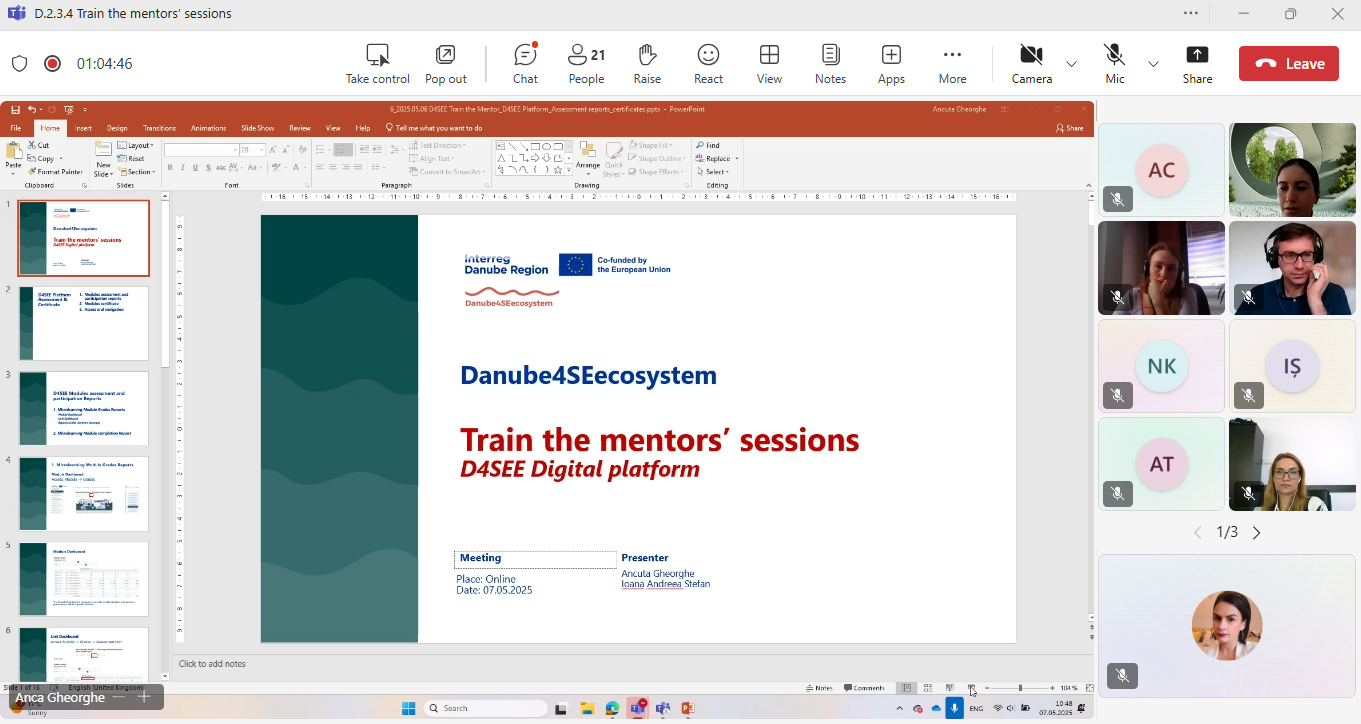Click Format Painter in Clipboard group
1361x724 pixels.
point(55,172)
